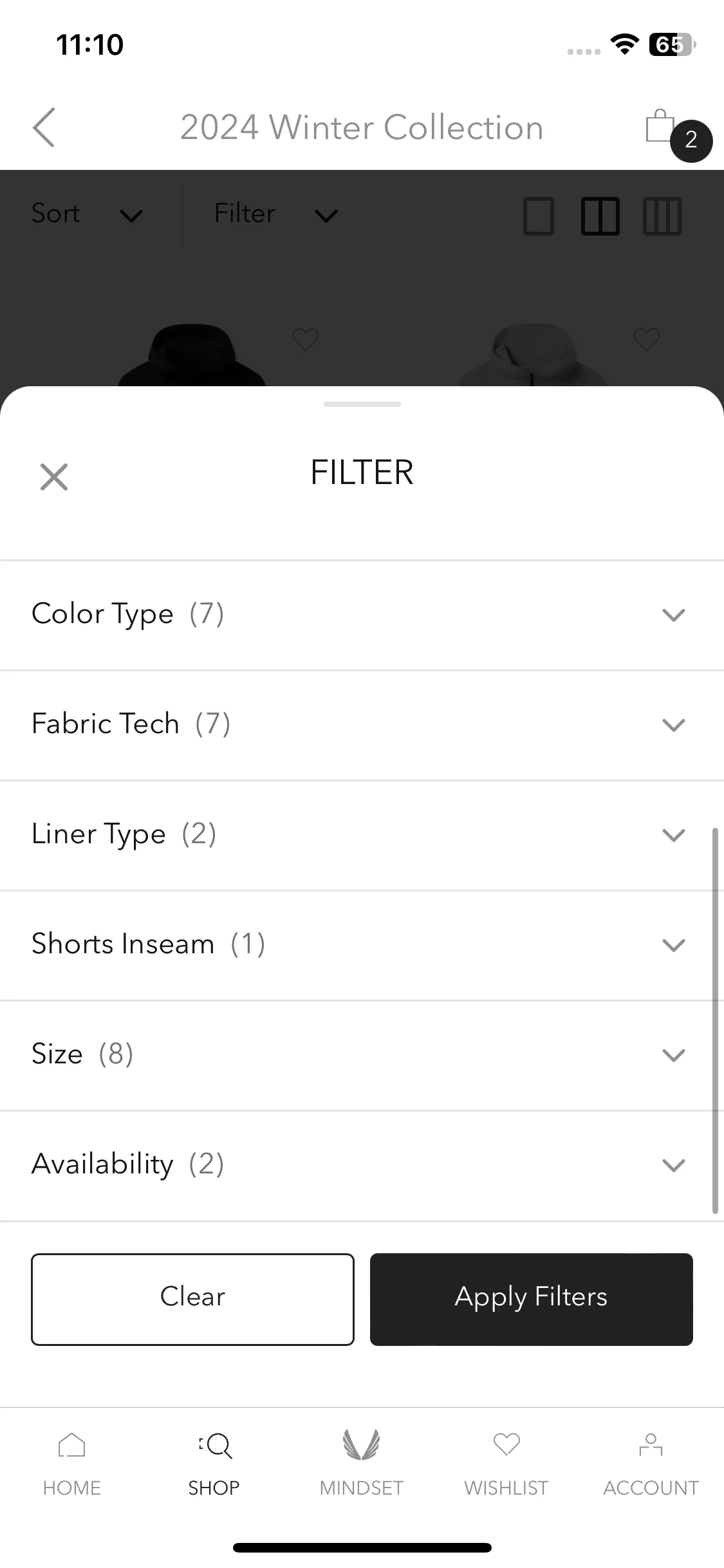Screen dimensions: 724x1568
Task: Switch to three-column grid view
Action: (662, 216)
